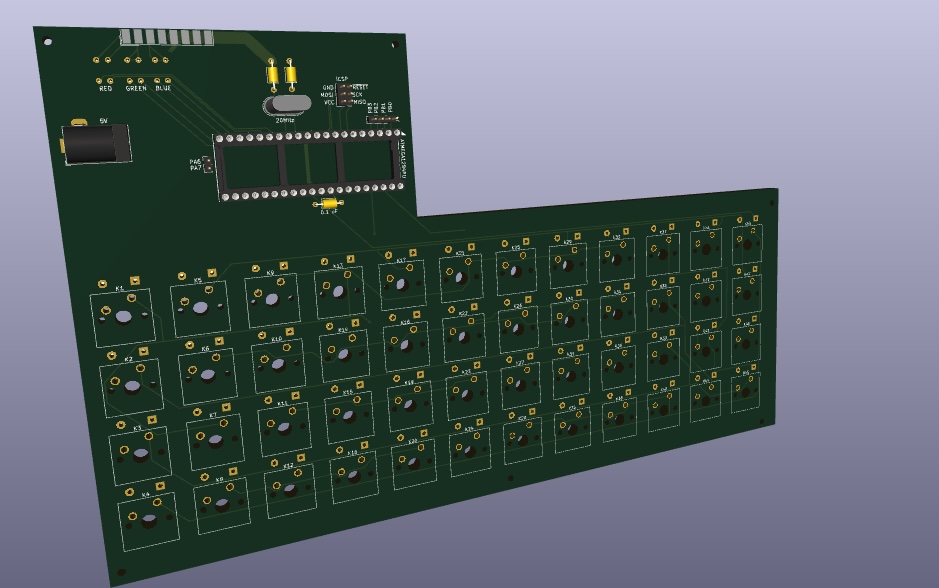Click the ICSP label text

coord(342,79)
